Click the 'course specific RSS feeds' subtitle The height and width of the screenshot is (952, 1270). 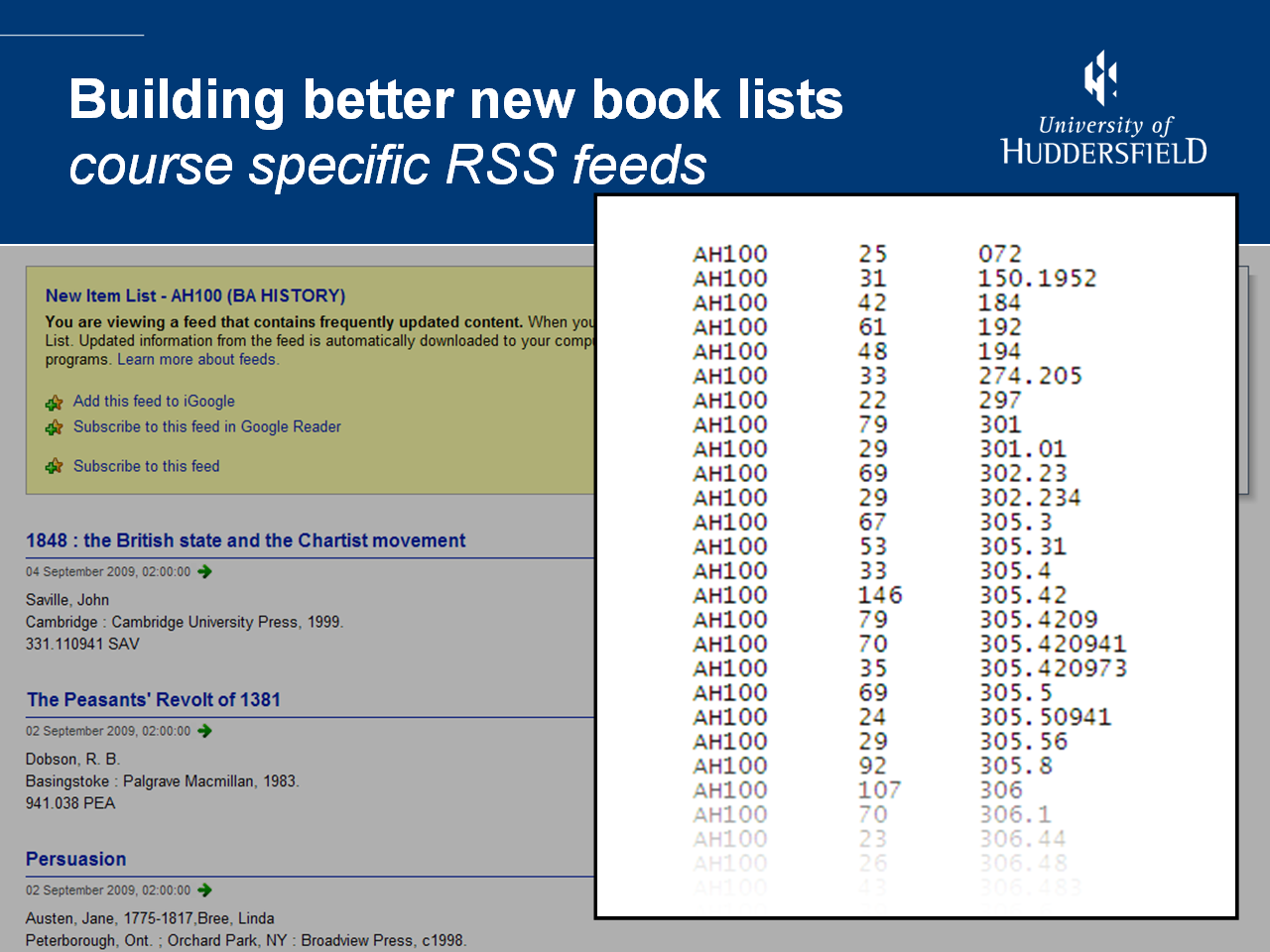(x=388, y=165)
